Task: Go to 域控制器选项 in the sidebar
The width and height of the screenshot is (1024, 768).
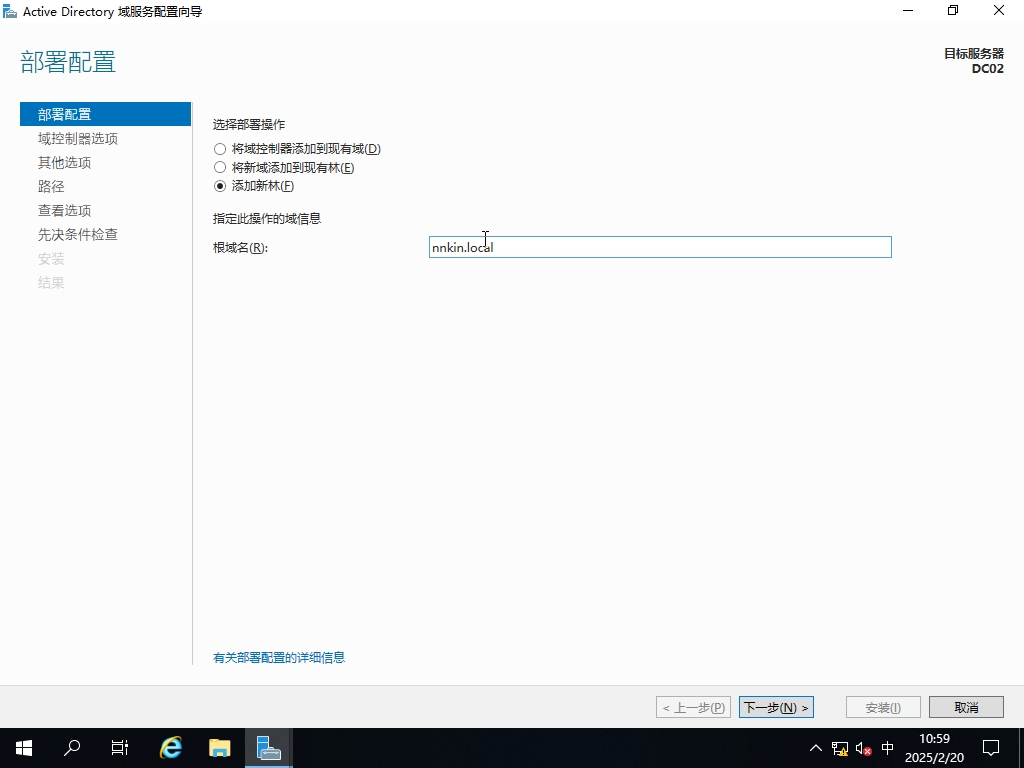Action: pos(78,139)
